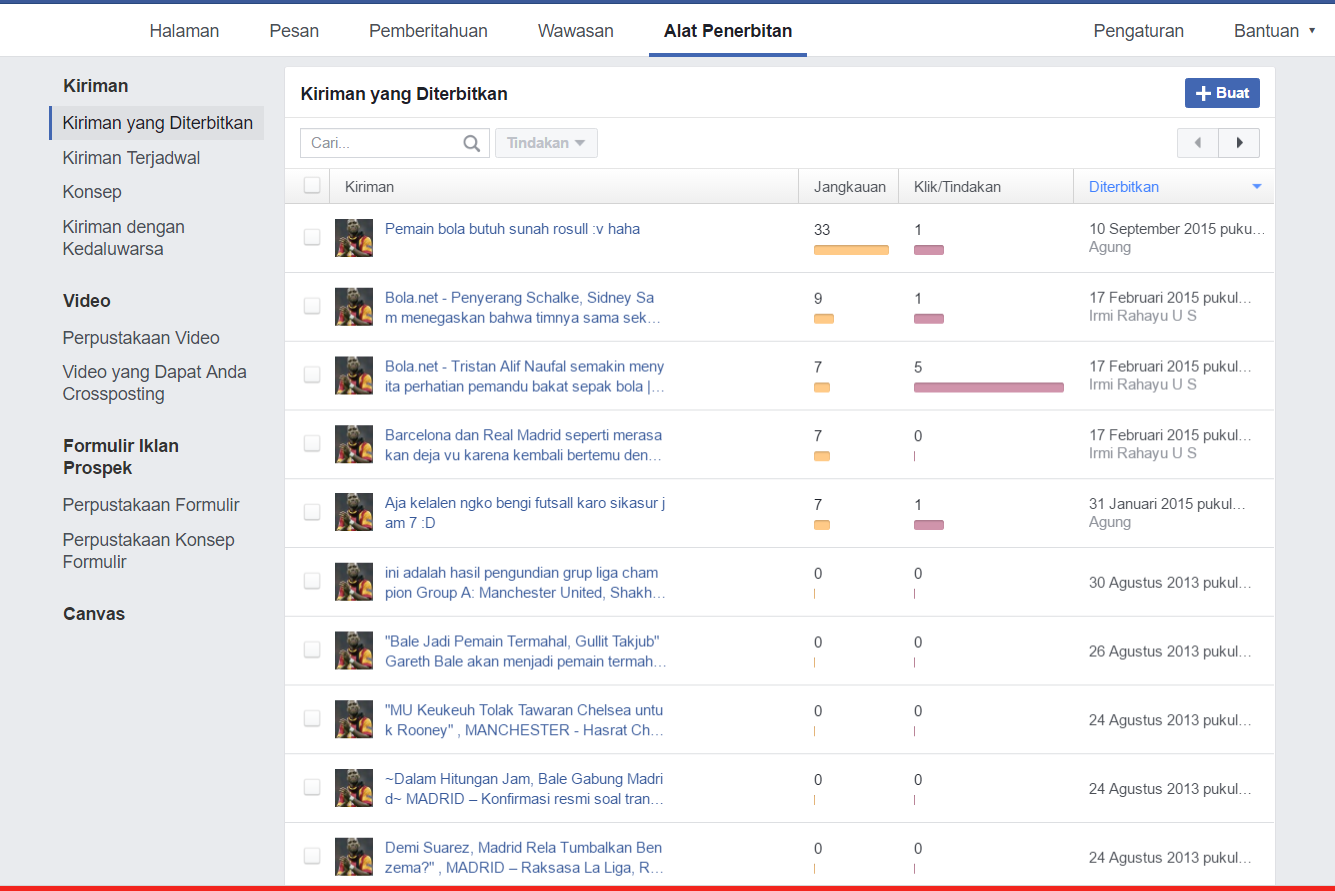Open Kiriman Terjadwal in sidebar
The width and height of the screenshot is (1335, 891).
(131, 158)
